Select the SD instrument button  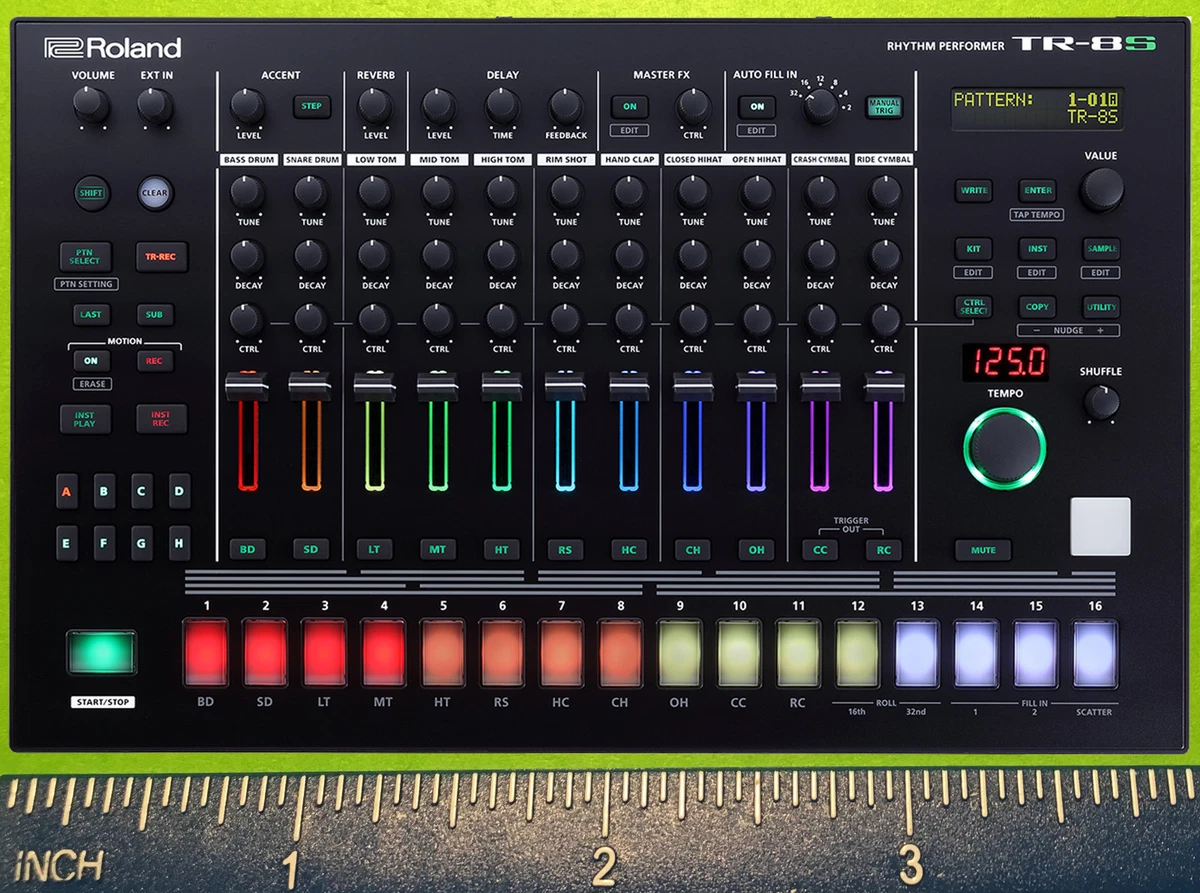click(311, 549)
